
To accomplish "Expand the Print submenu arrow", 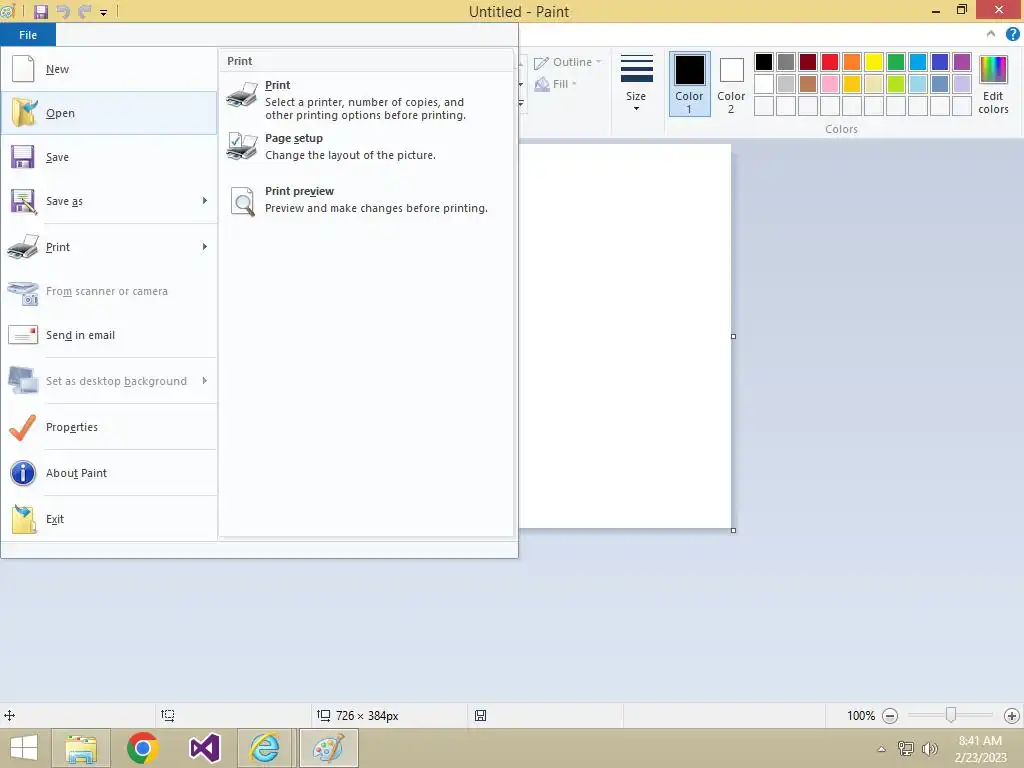I will (204, 246).
